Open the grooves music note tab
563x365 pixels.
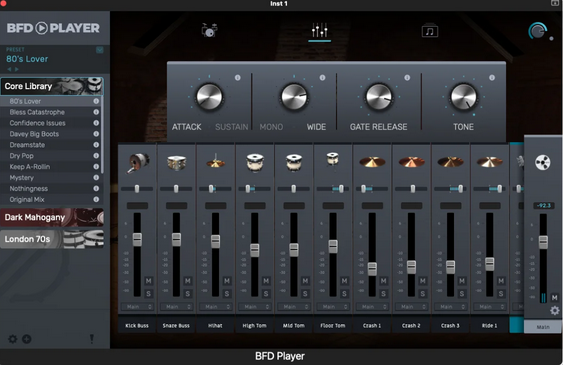click(430, 31)
